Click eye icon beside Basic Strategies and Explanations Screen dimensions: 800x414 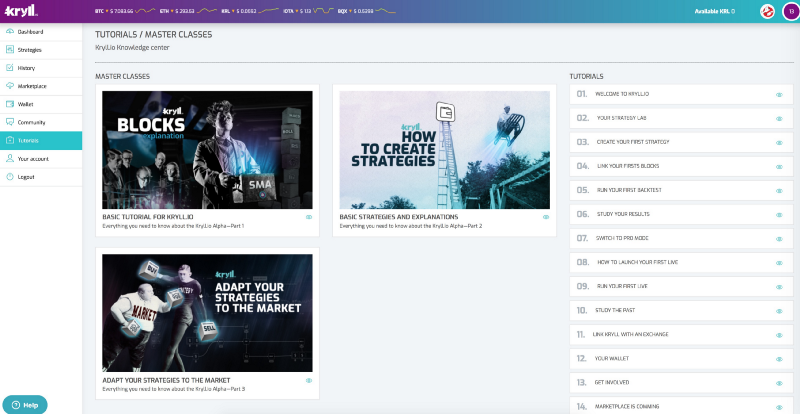(546, 217)
